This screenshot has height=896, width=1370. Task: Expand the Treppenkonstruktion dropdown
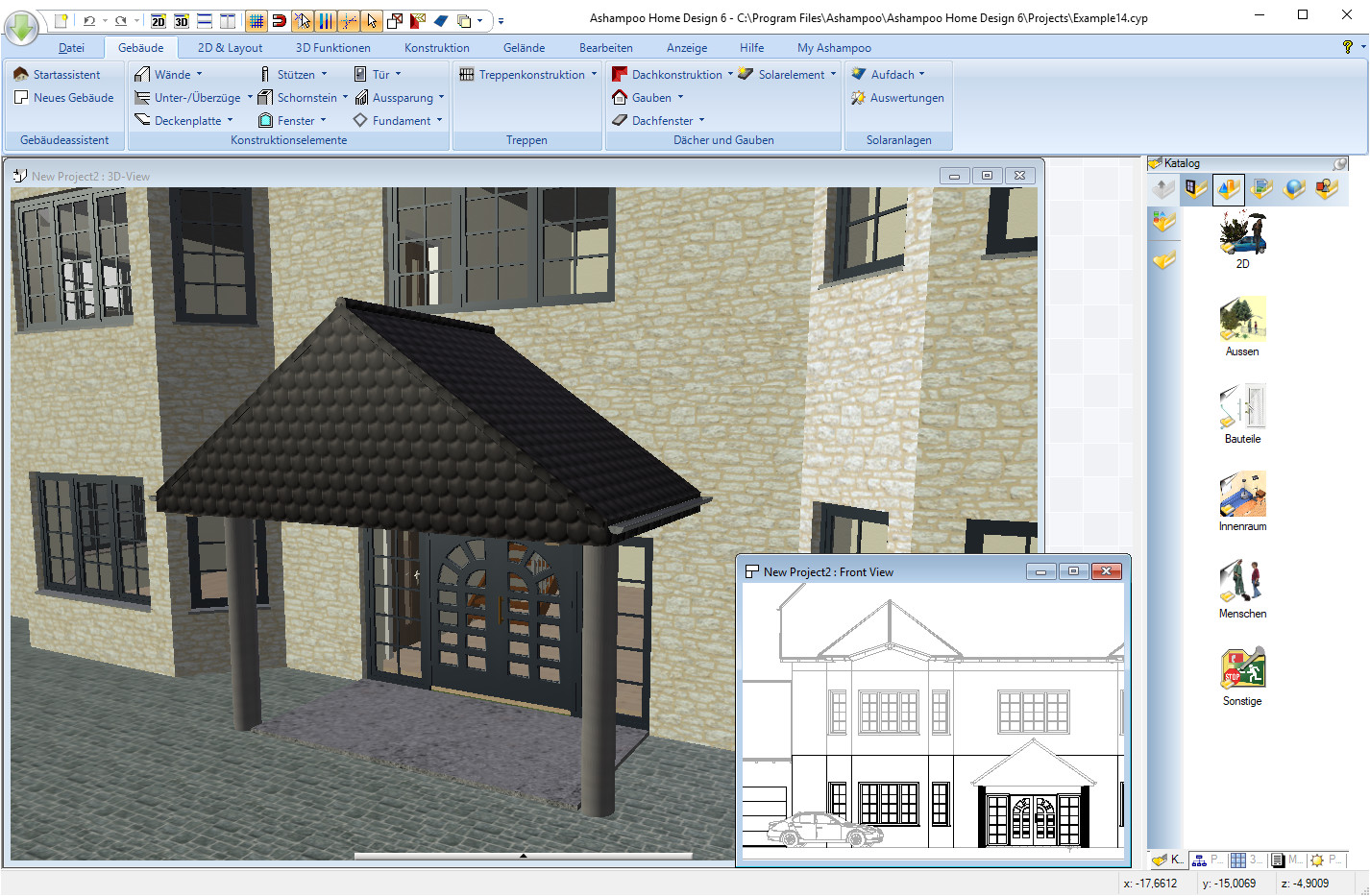tap(594, 74)
